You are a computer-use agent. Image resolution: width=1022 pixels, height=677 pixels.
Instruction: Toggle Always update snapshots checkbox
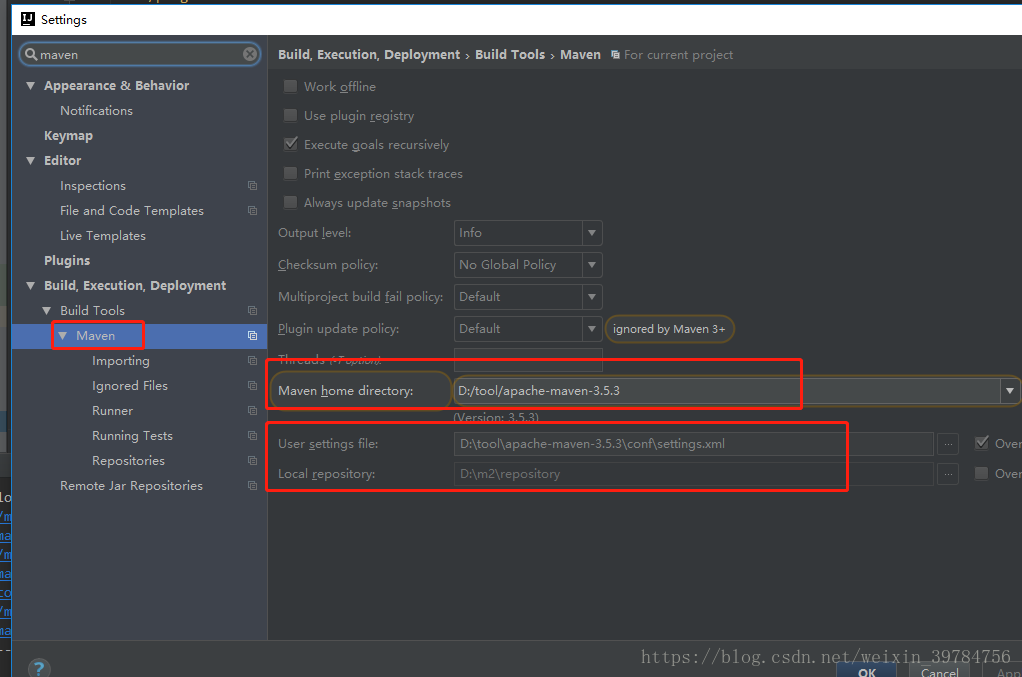point(291,202)
